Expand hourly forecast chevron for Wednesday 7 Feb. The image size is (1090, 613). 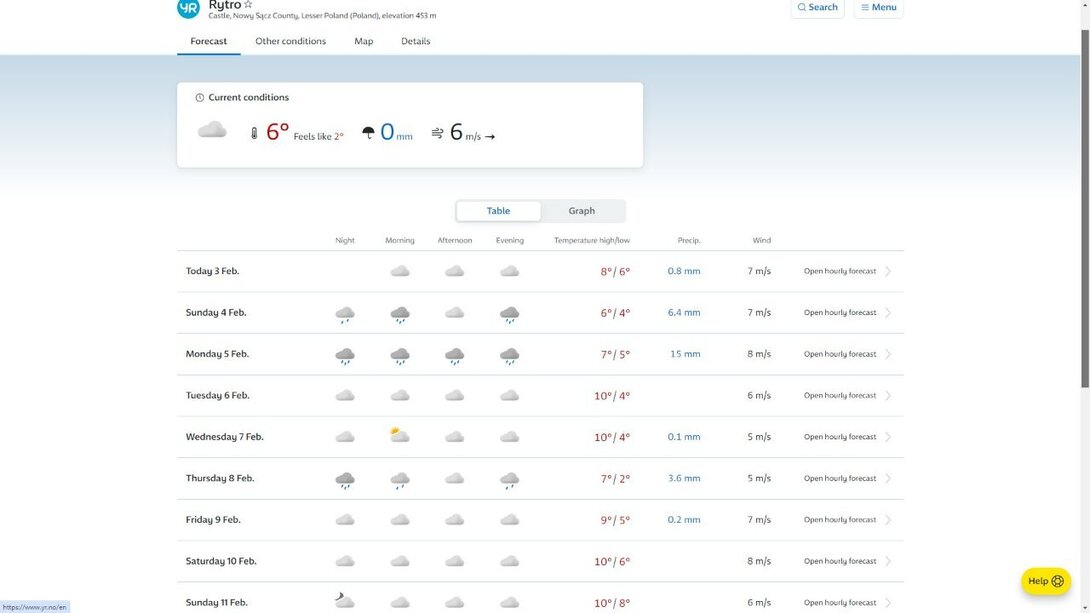[x=888, y=436]
